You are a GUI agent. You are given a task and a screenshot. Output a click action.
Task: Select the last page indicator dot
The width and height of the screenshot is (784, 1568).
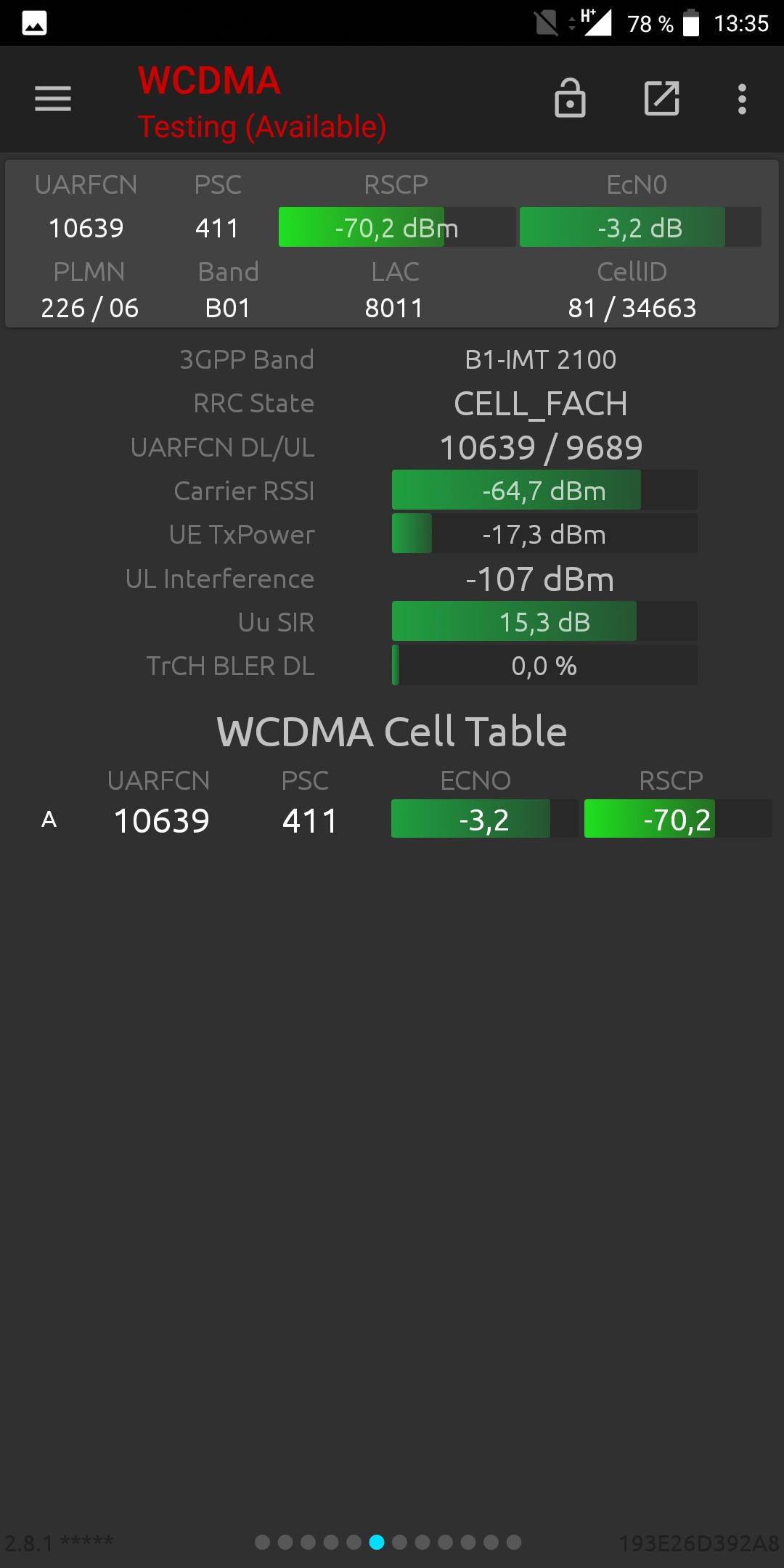[514, 1542]
